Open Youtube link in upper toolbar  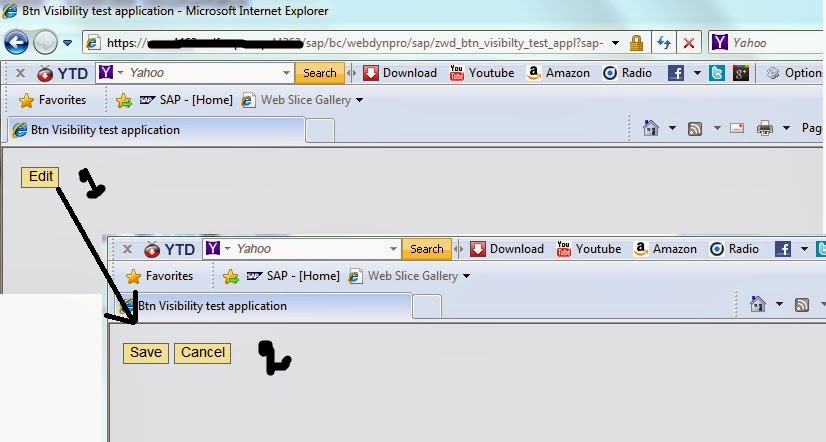tap(482, 73)
